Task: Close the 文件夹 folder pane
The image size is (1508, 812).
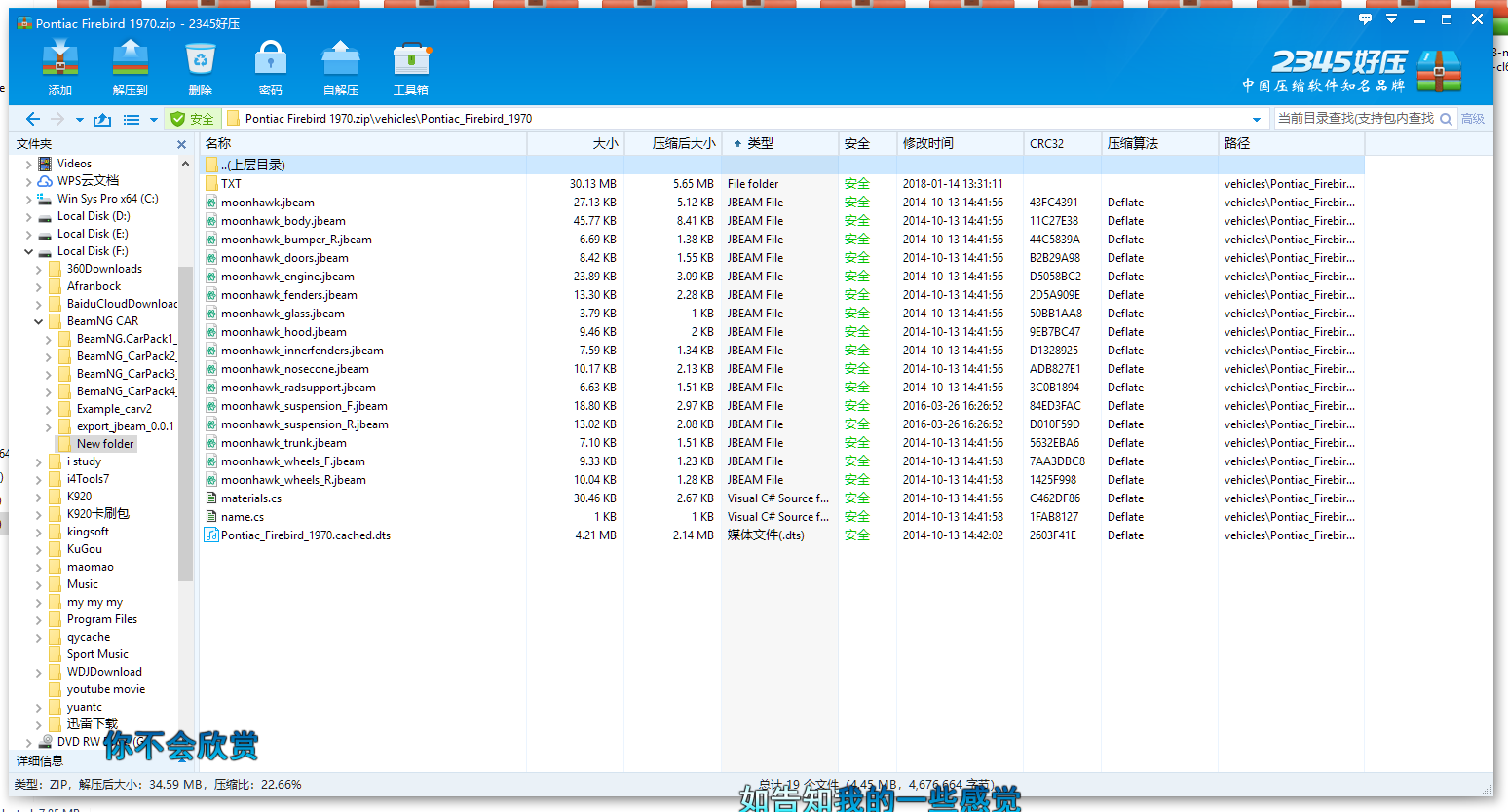Action: (181, 144)
